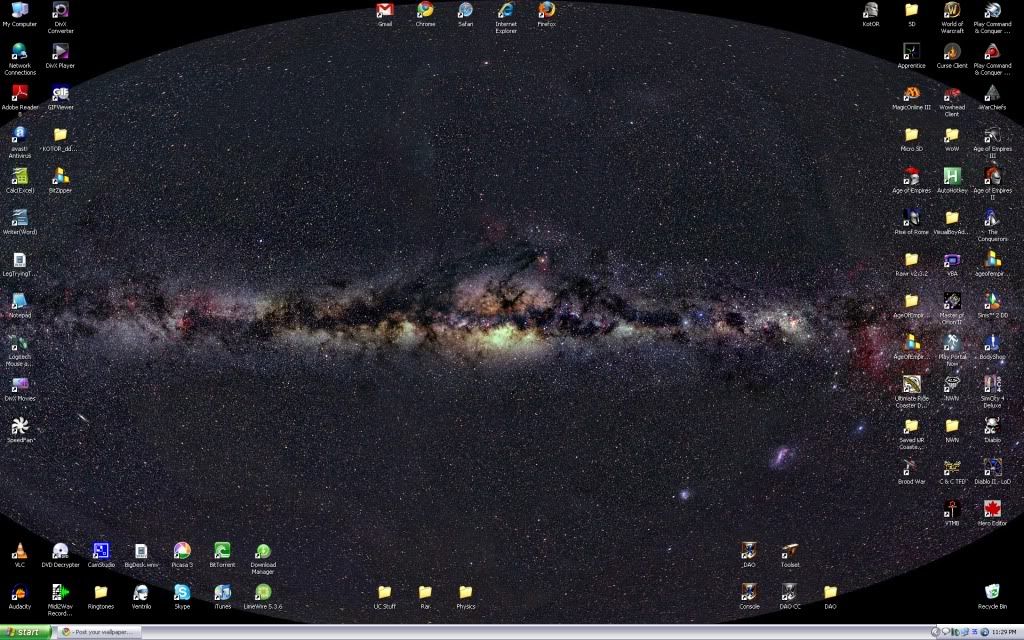Click the Audacity icon
Viewport: 1024px width, 640px height.
pos(19,592)
